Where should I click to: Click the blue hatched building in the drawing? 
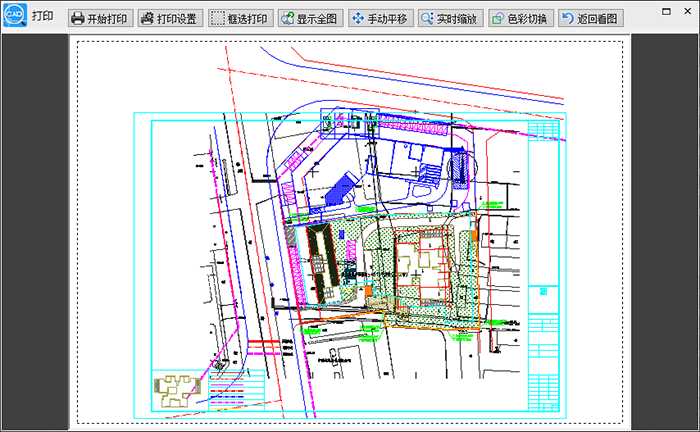pyautogui.click(x=343, y=190)
